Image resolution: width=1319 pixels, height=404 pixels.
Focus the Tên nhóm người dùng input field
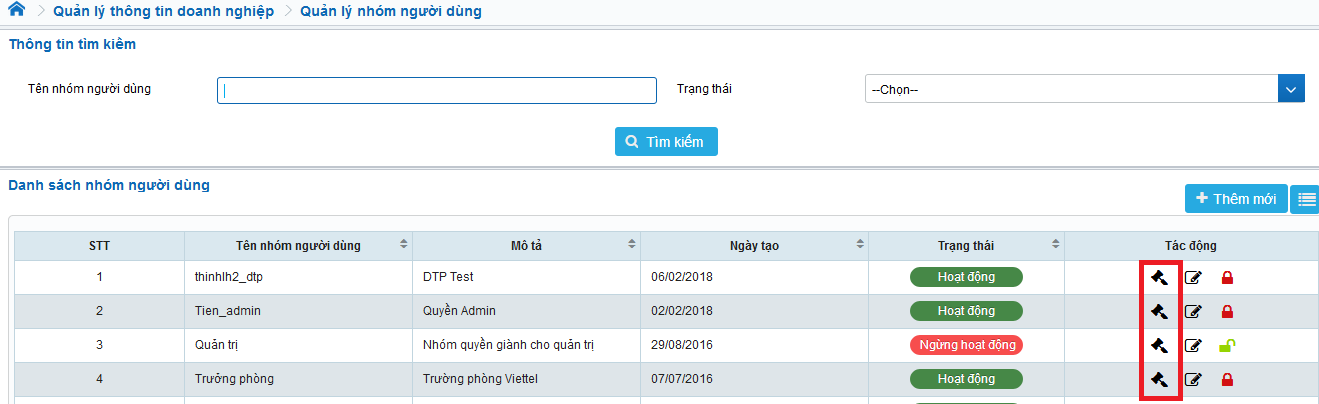point(436,90)
